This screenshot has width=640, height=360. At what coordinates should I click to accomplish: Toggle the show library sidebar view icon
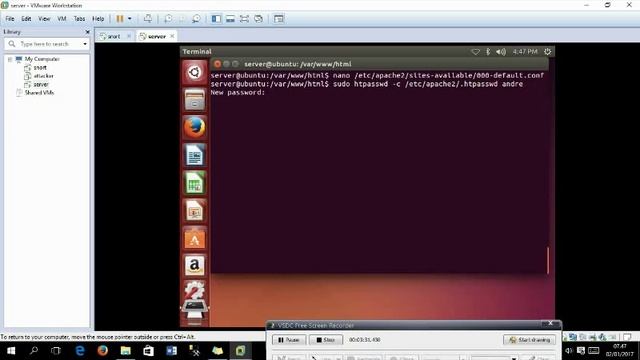tap(216, 19)
